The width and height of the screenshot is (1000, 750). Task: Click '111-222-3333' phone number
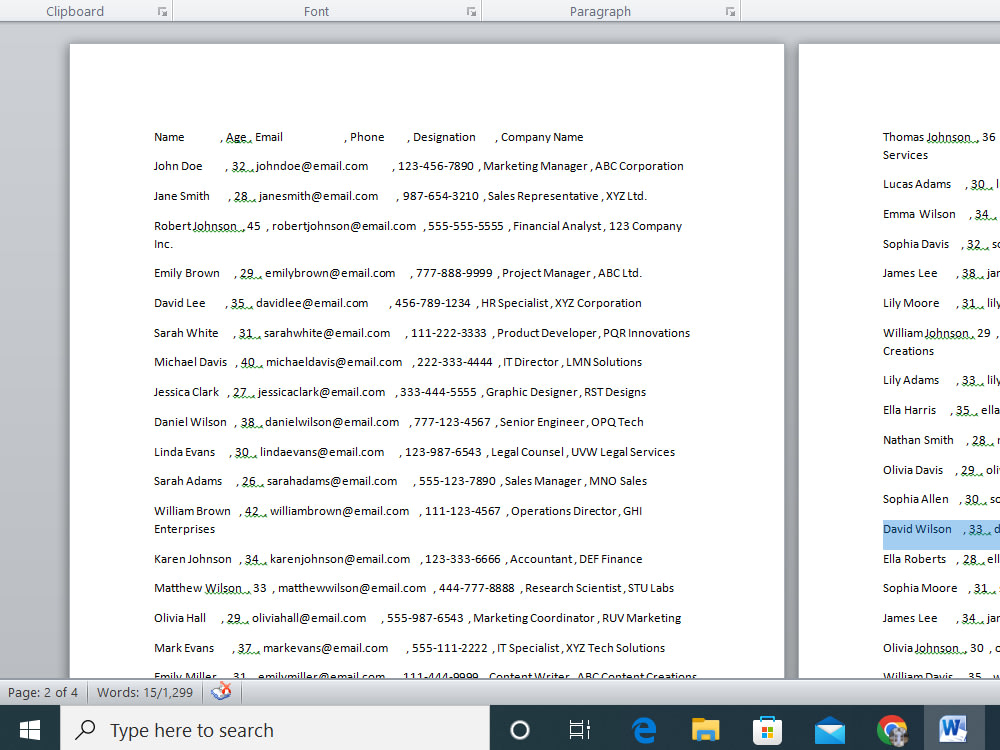tap(448, 334)
